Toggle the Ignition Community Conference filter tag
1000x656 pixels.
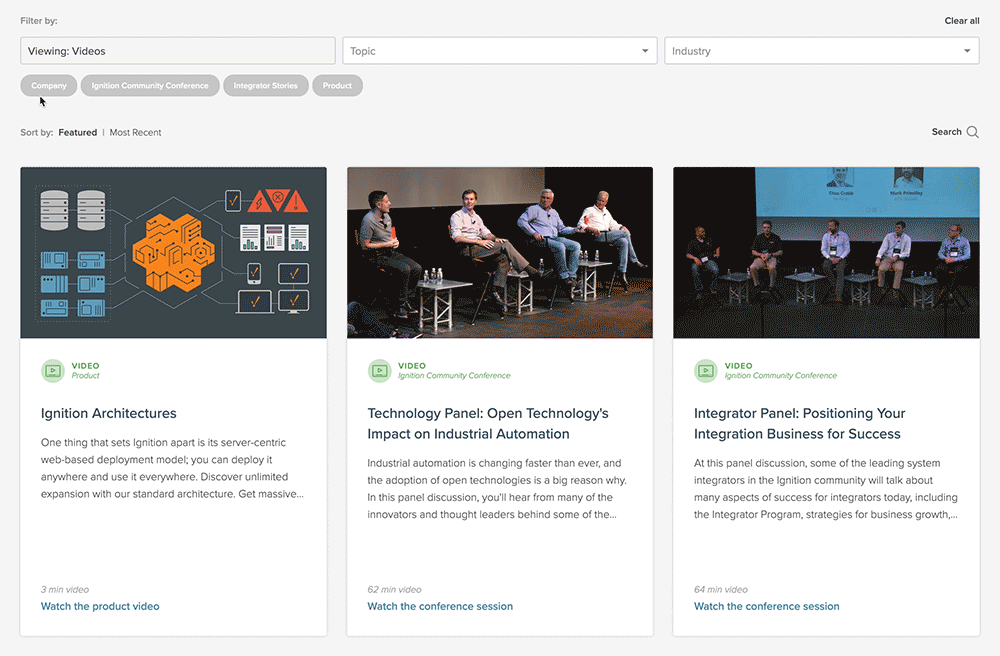pos(150,85)
